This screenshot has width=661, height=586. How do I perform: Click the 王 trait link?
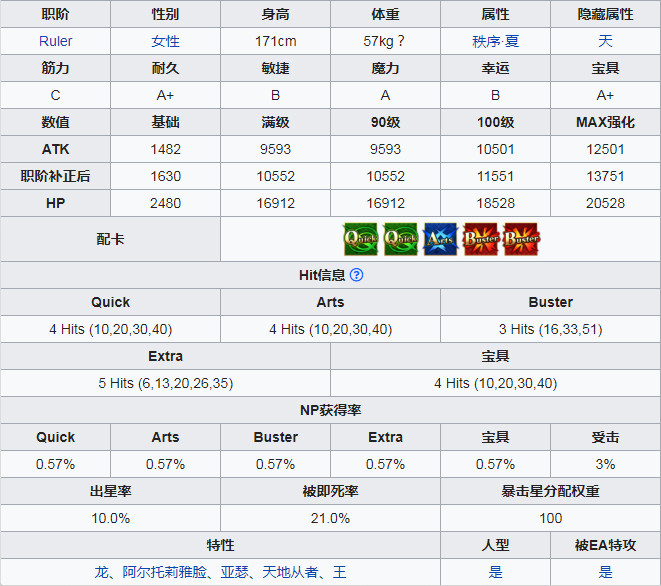tap(339, 572)
